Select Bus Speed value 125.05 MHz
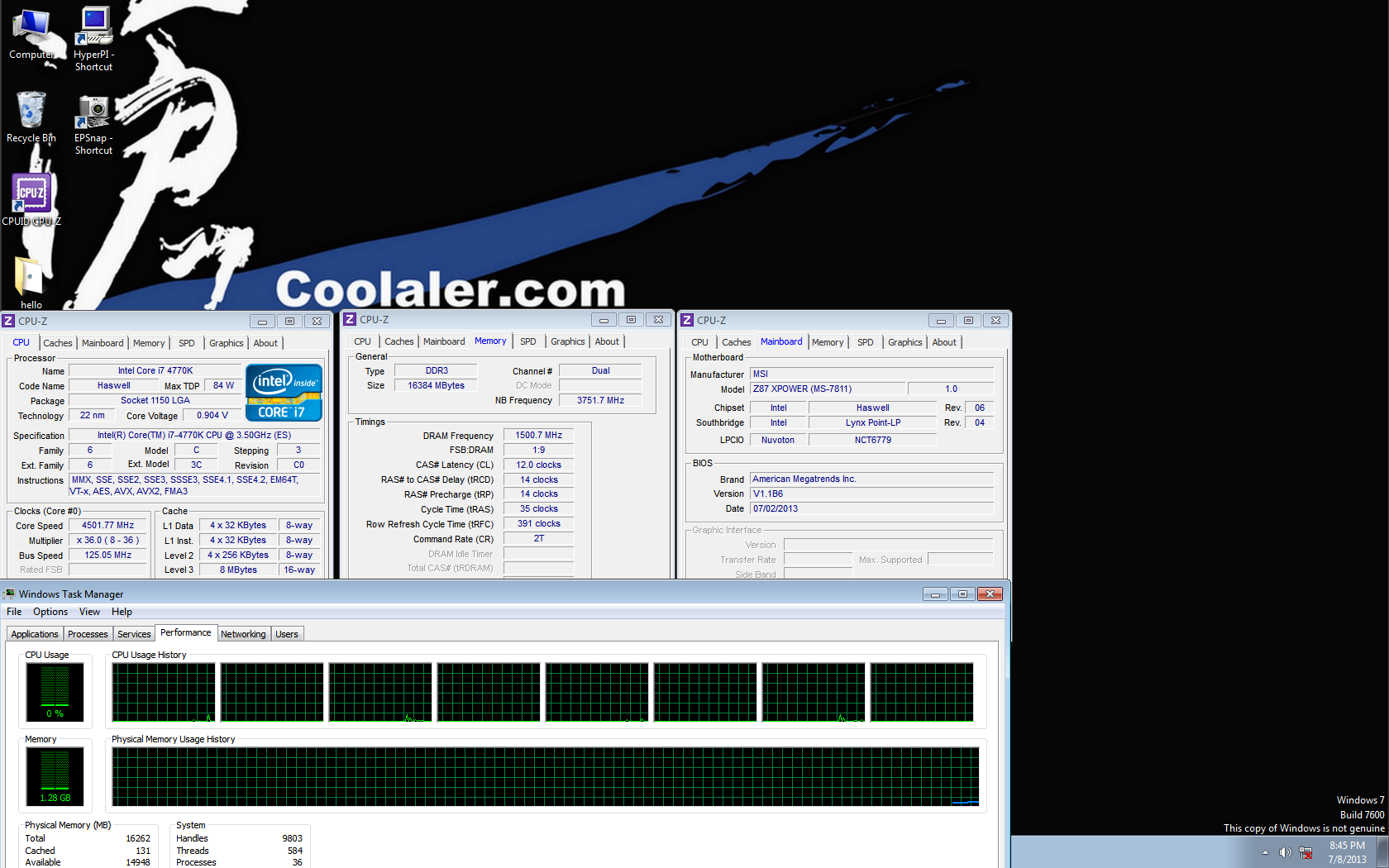Screen dimensions: 1389x868 pos(107,555)
